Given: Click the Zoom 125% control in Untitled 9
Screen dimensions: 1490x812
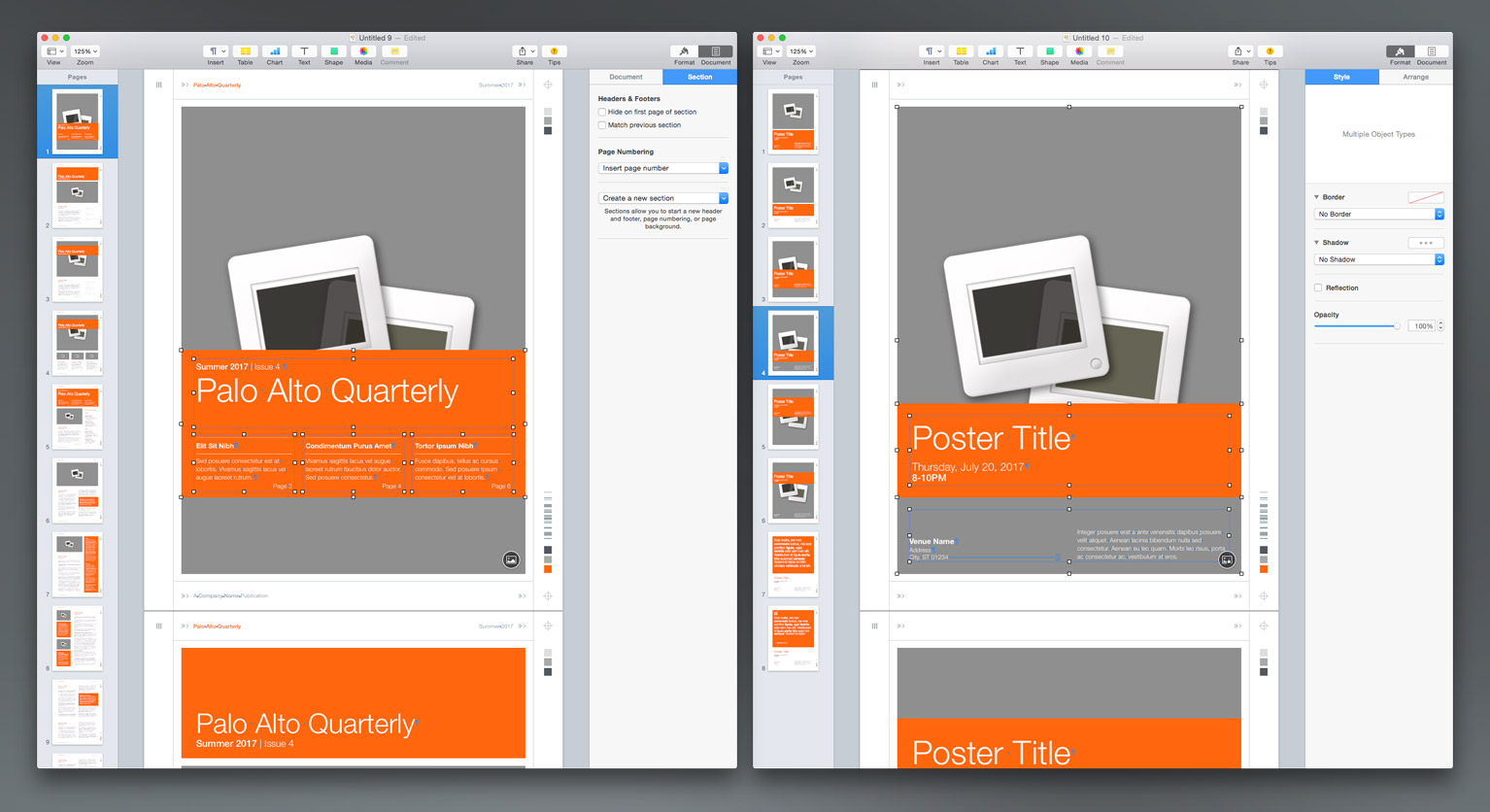Looking at the screenshot, I should 85,51.
